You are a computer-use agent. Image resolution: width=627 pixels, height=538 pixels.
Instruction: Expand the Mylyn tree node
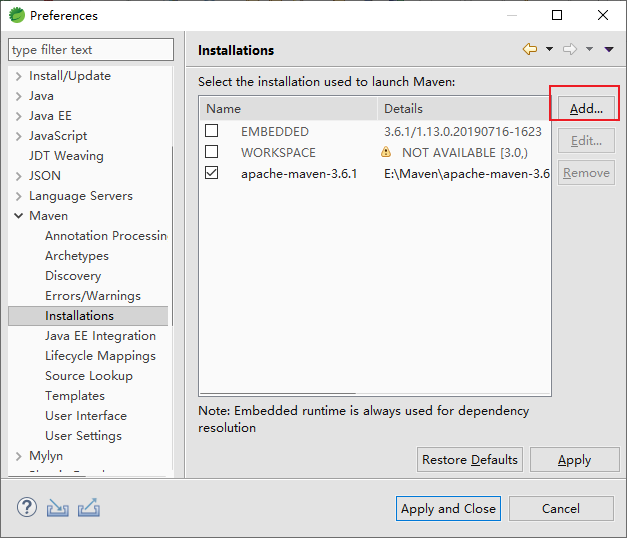(x=18, y=456)
